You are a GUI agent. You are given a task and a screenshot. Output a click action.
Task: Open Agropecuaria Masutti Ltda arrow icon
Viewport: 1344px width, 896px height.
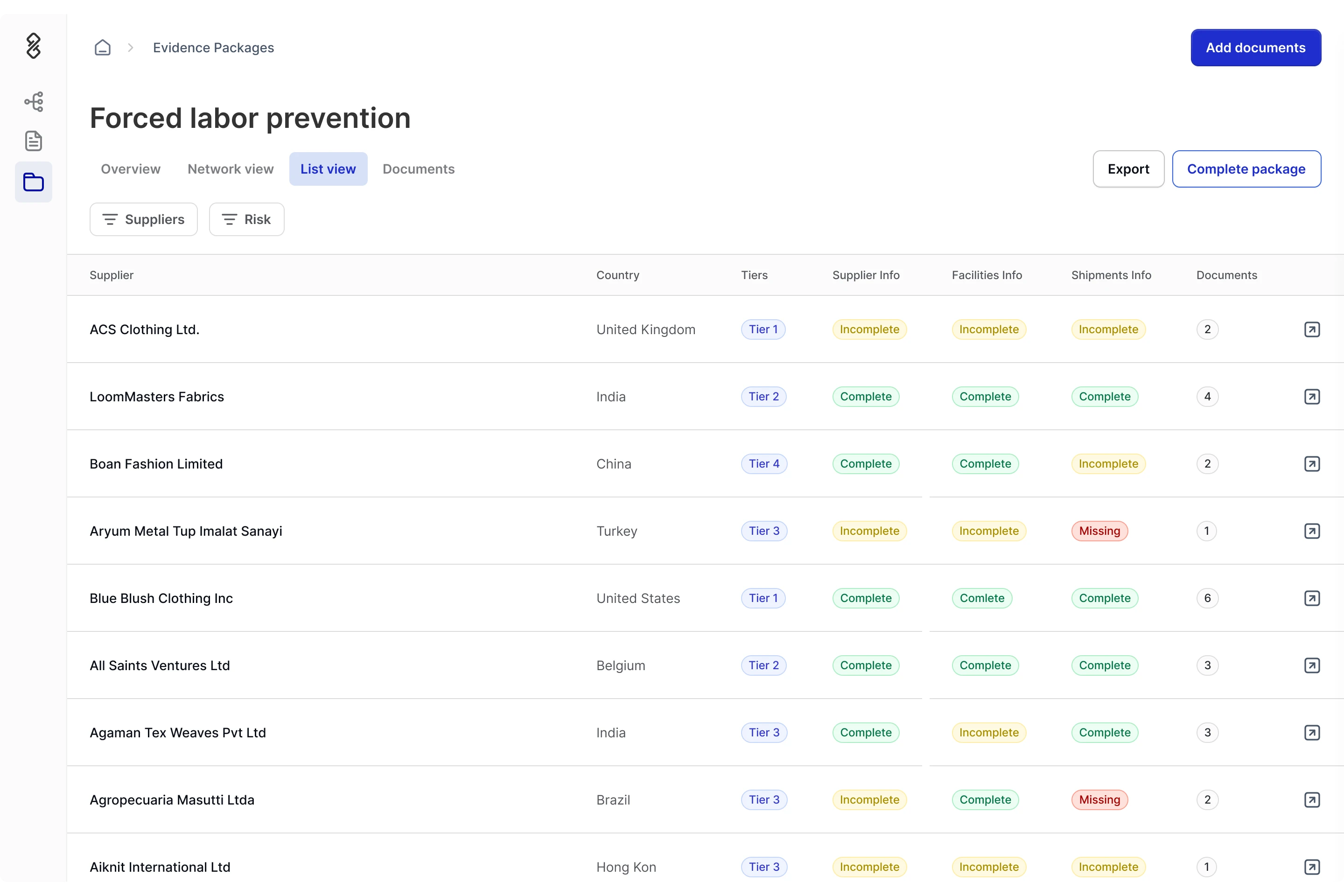(1311, 799)
